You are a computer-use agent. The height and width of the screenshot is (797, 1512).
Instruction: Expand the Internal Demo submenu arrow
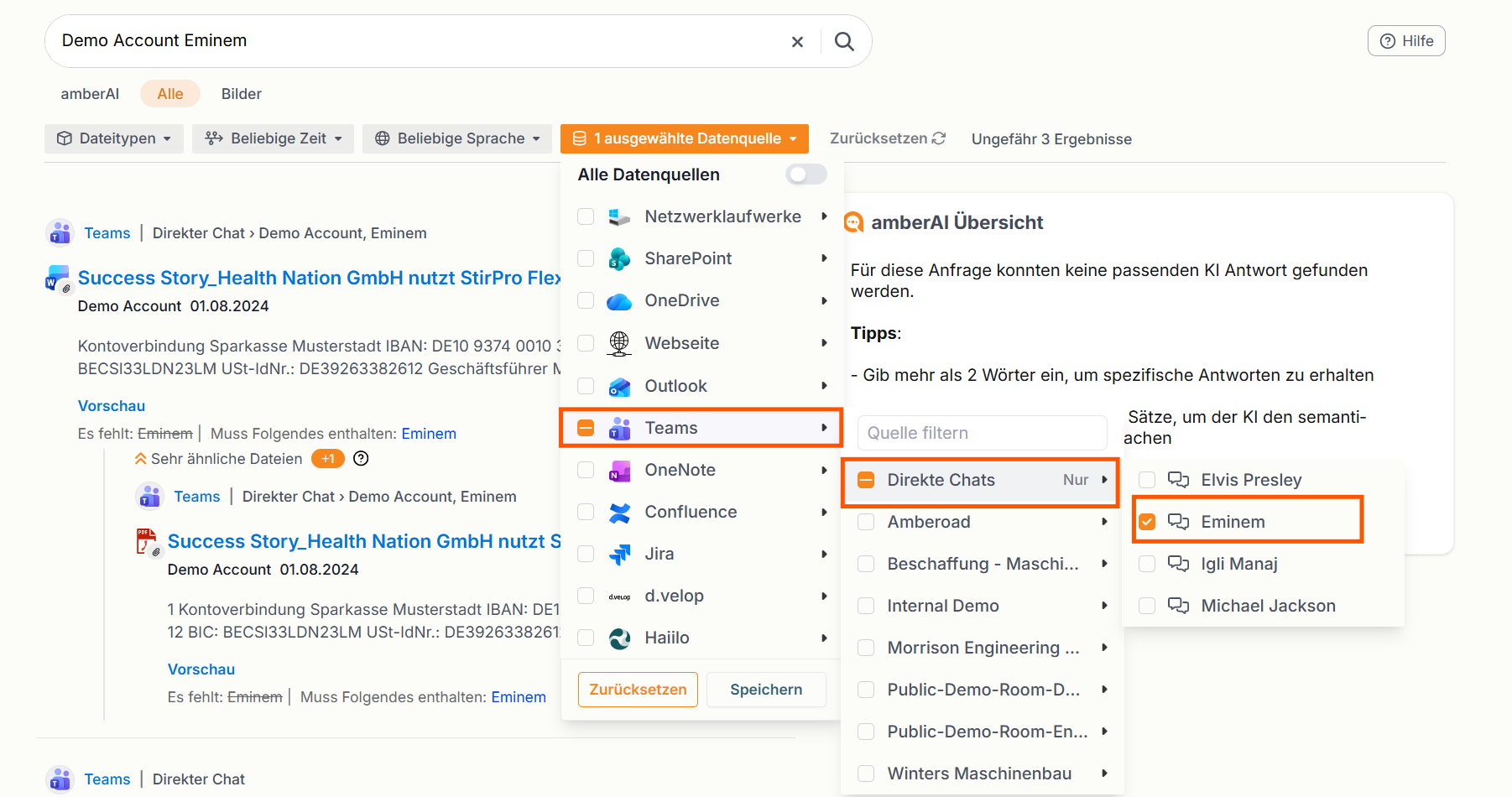pyautogui.click(x=1105, y=606)
